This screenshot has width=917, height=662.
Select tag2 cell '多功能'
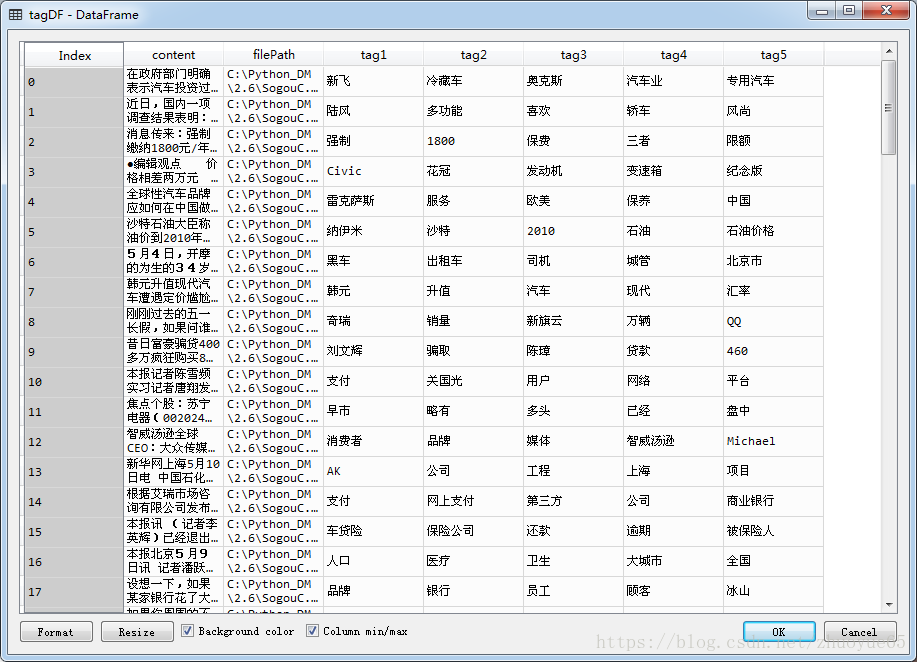click(x=474, y=111)
